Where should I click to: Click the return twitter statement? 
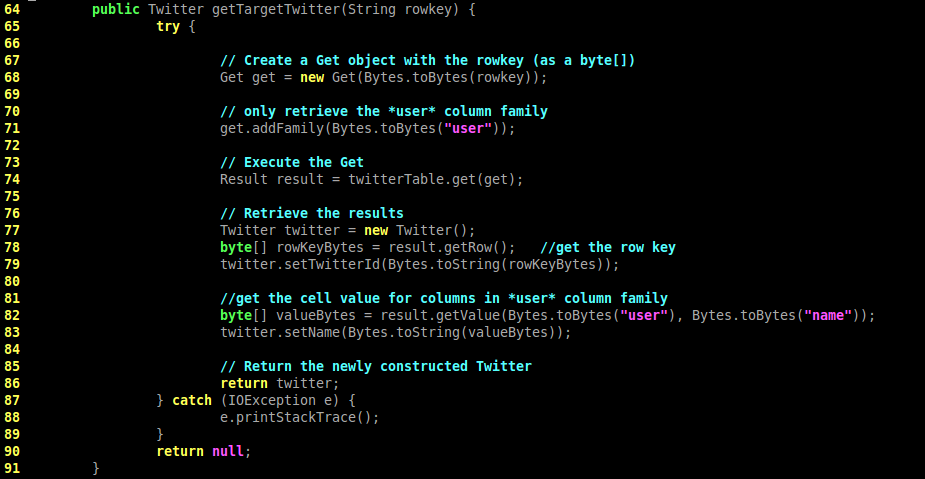coord(280,383)
